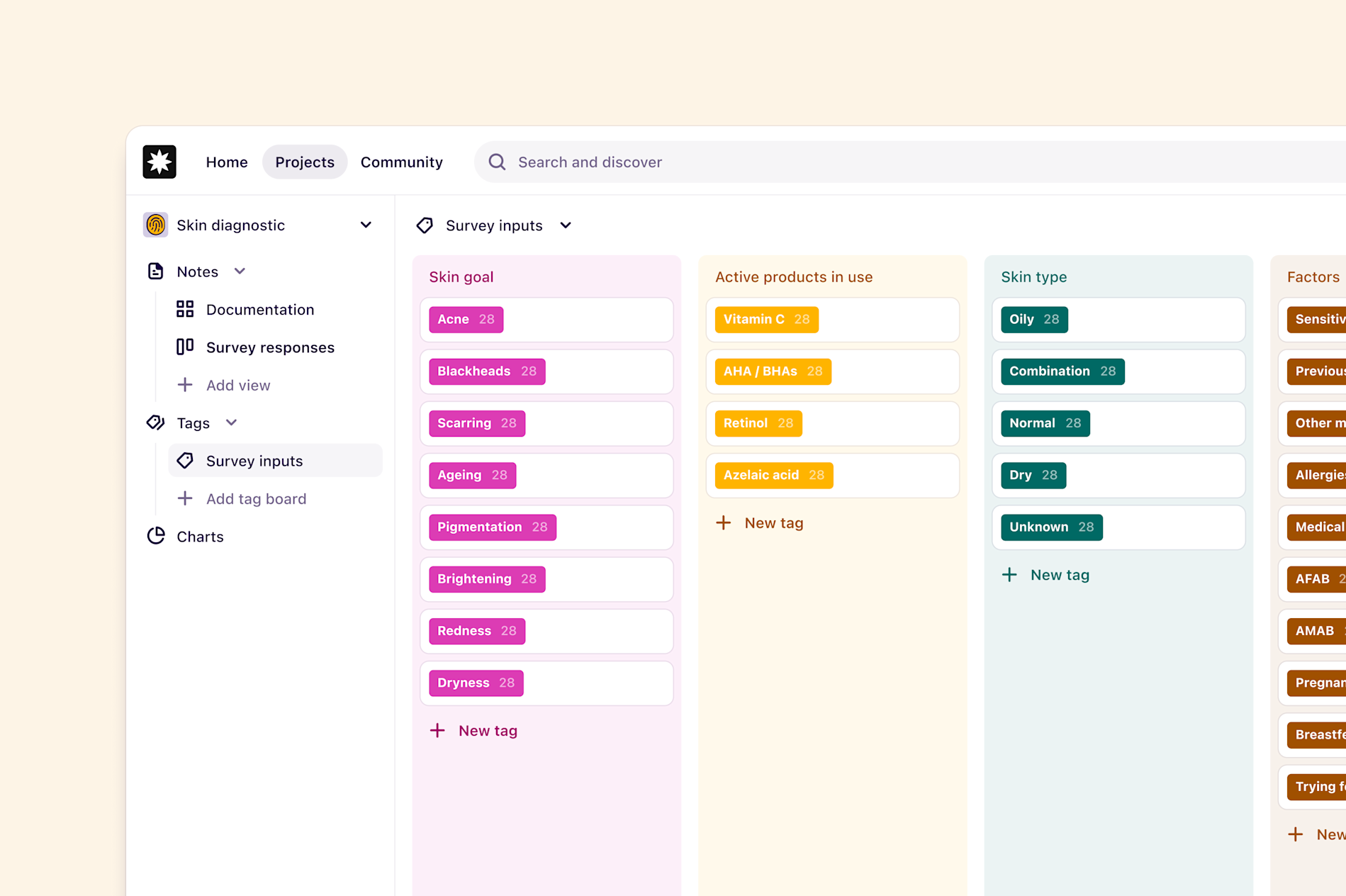
Task: Select the Vitamin C tag
Action: point(767,320)
